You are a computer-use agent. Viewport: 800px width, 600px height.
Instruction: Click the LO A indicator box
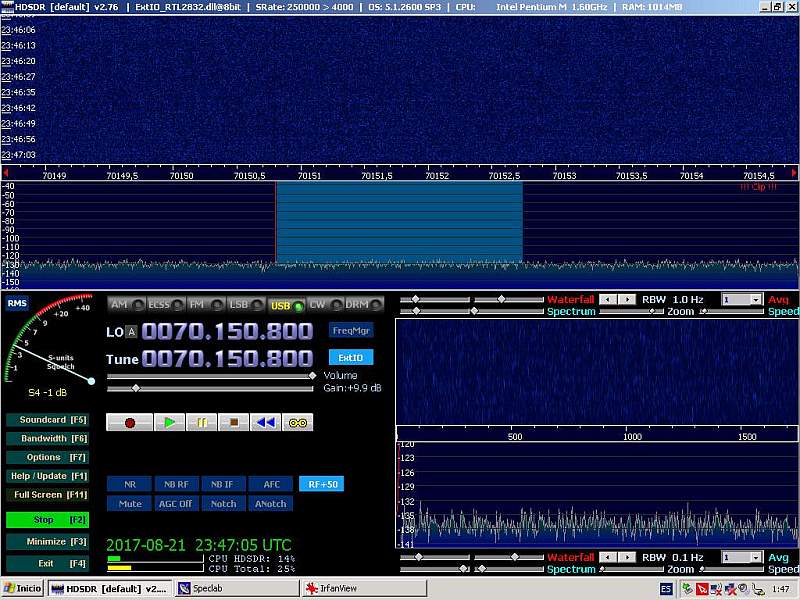point(131,332)
